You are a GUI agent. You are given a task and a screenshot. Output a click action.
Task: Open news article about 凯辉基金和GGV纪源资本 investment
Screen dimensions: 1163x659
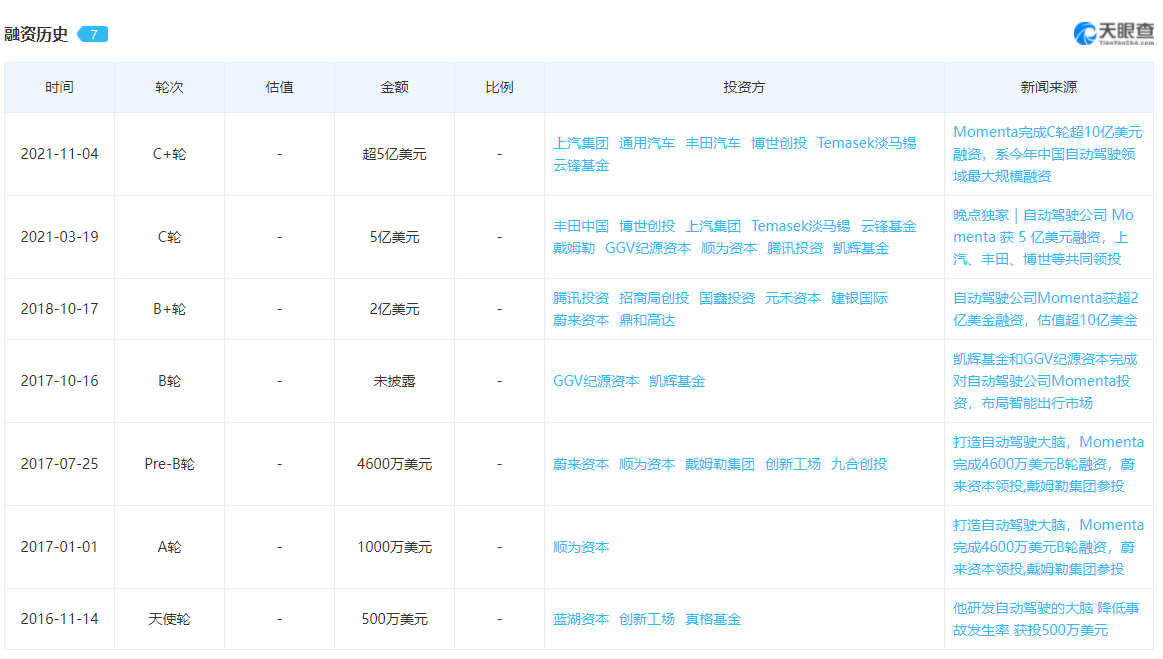click(1044, 381)
